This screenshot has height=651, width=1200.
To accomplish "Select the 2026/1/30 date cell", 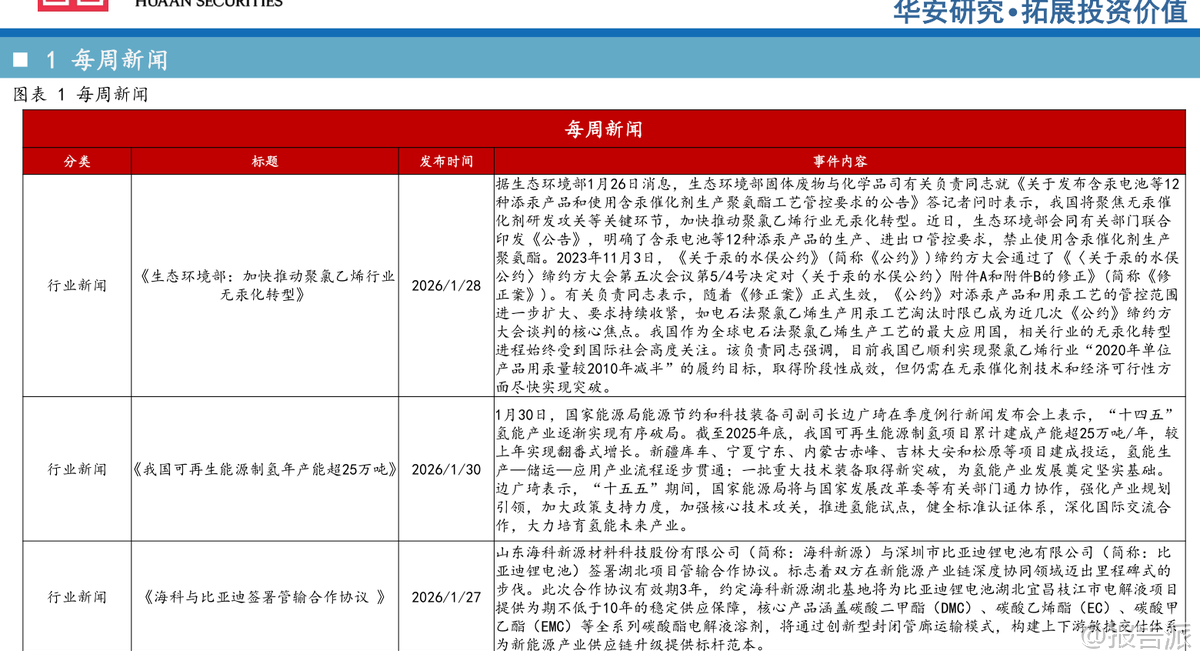I will pos(446,469).
